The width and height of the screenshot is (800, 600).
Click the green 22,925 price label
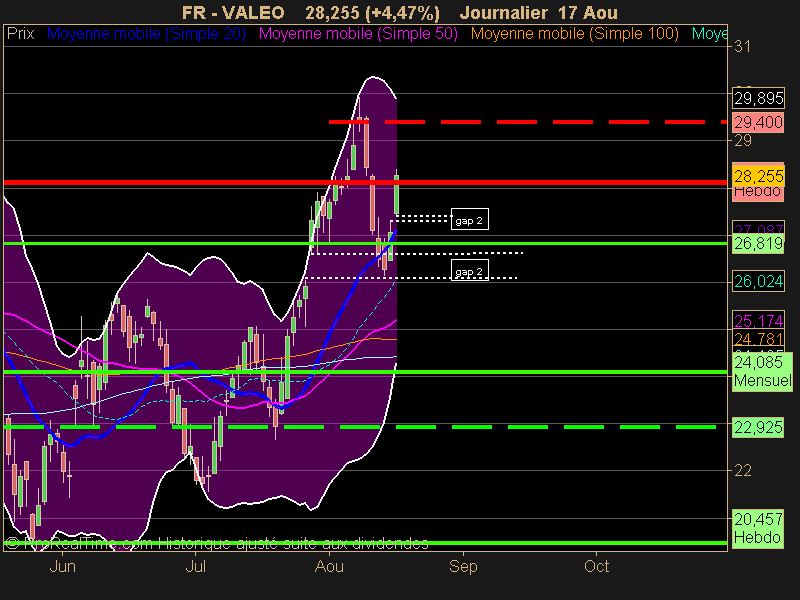pyautogui.click(x=758, y=427)
